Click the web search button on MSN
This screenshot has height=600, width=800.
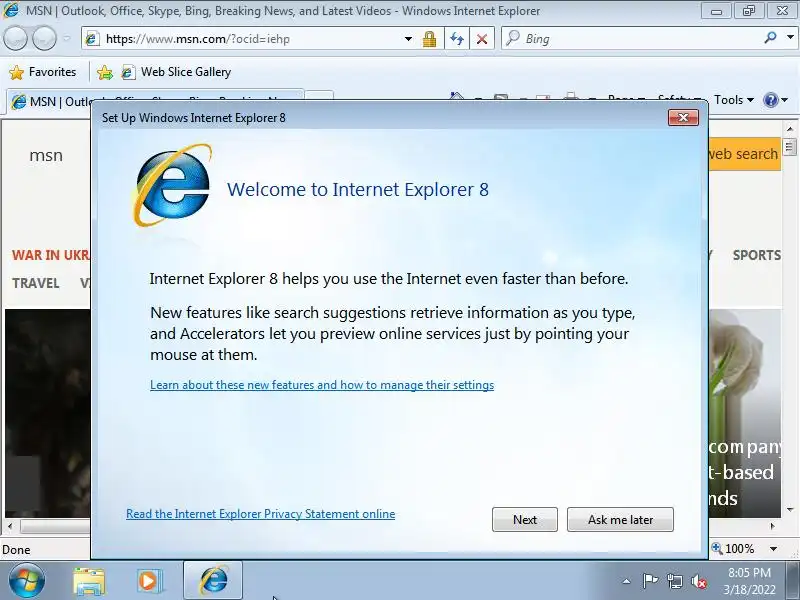[x=745, y=154]
